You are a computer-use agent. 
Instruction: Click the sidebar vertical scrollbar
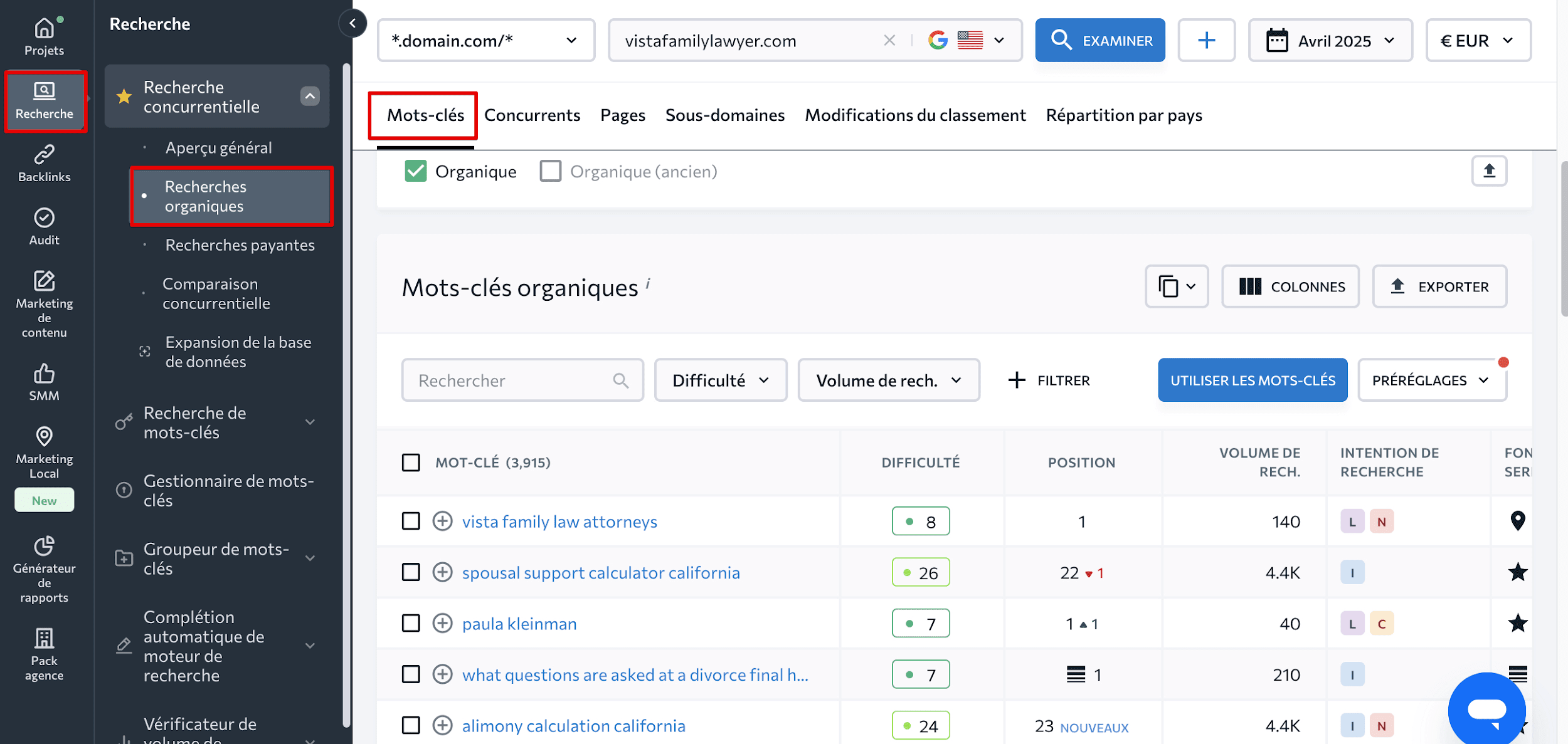point(346,395)
